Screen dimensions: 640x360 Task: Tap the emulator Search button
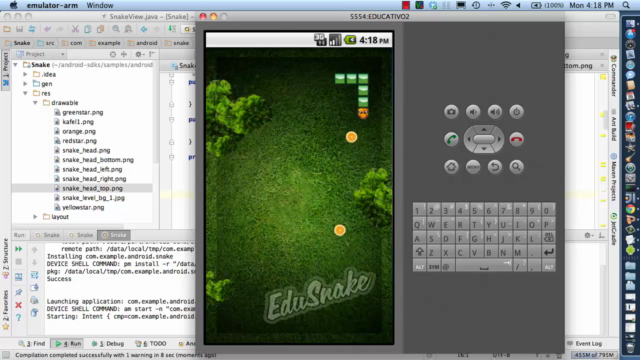516,167
